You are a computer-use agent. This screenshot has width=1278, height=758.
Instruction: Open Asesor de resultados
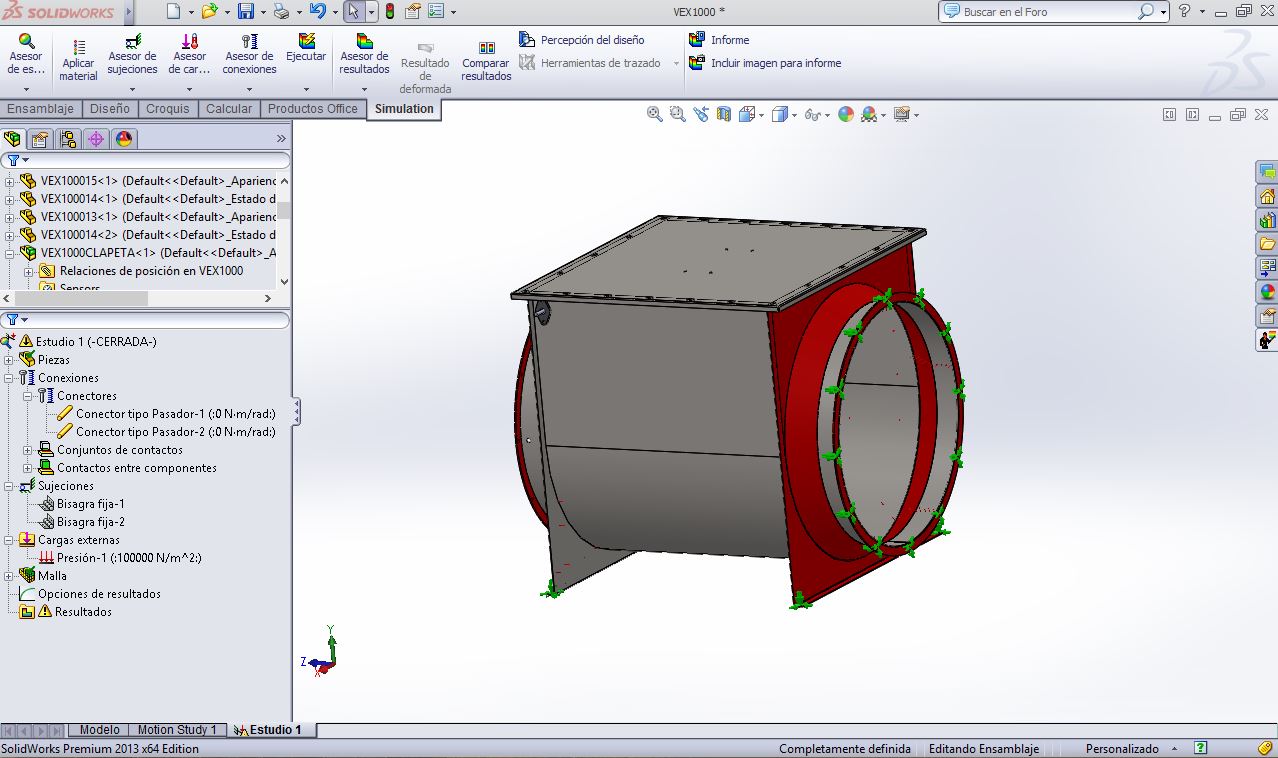[364, 55]
